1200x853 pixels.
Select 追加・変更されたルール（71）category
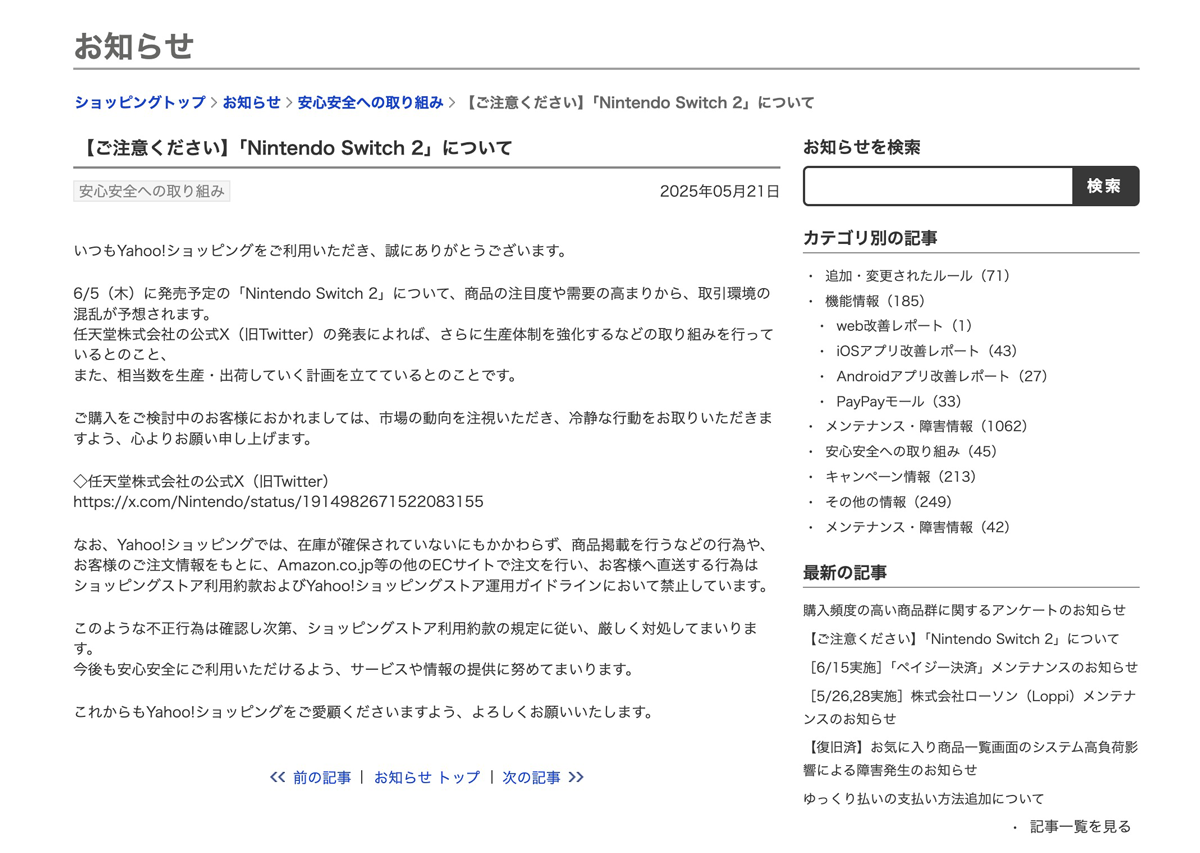918,275
